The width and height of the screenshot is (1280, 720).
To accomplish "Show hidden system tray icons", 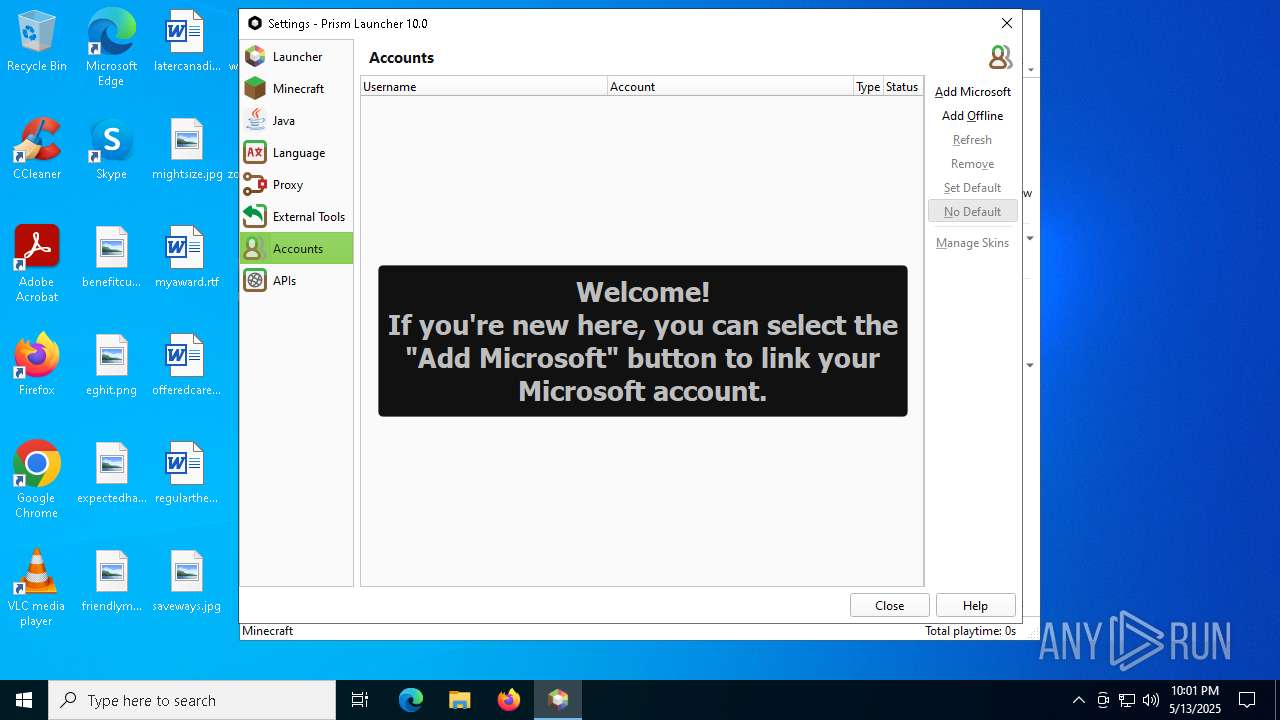I will pos(1078,700).
